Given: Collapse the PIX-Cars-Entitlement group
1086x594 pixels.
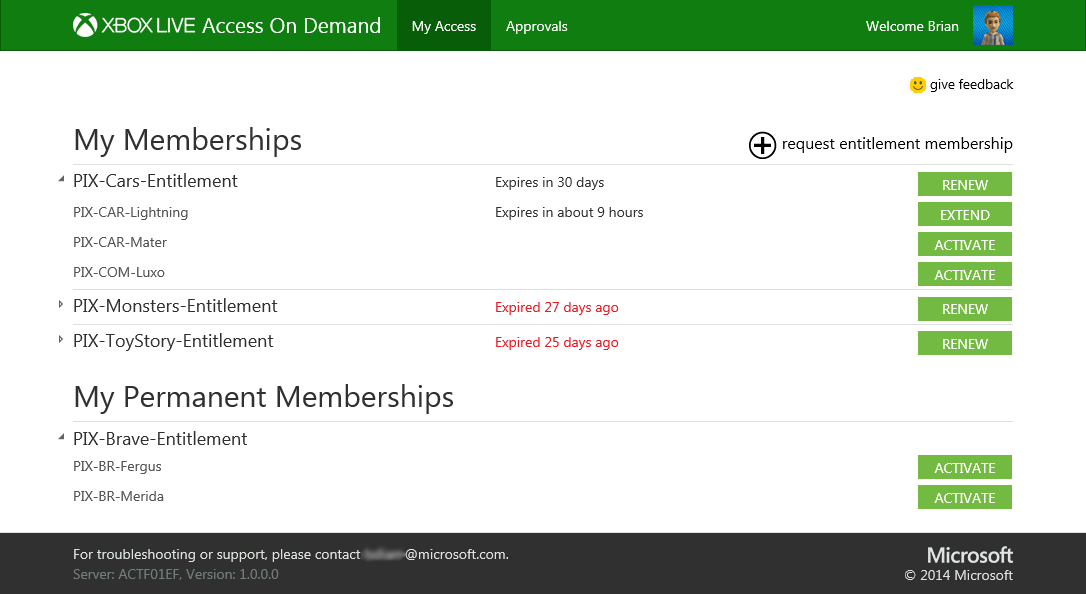Looking at the screenshot, I should point(61,180).
